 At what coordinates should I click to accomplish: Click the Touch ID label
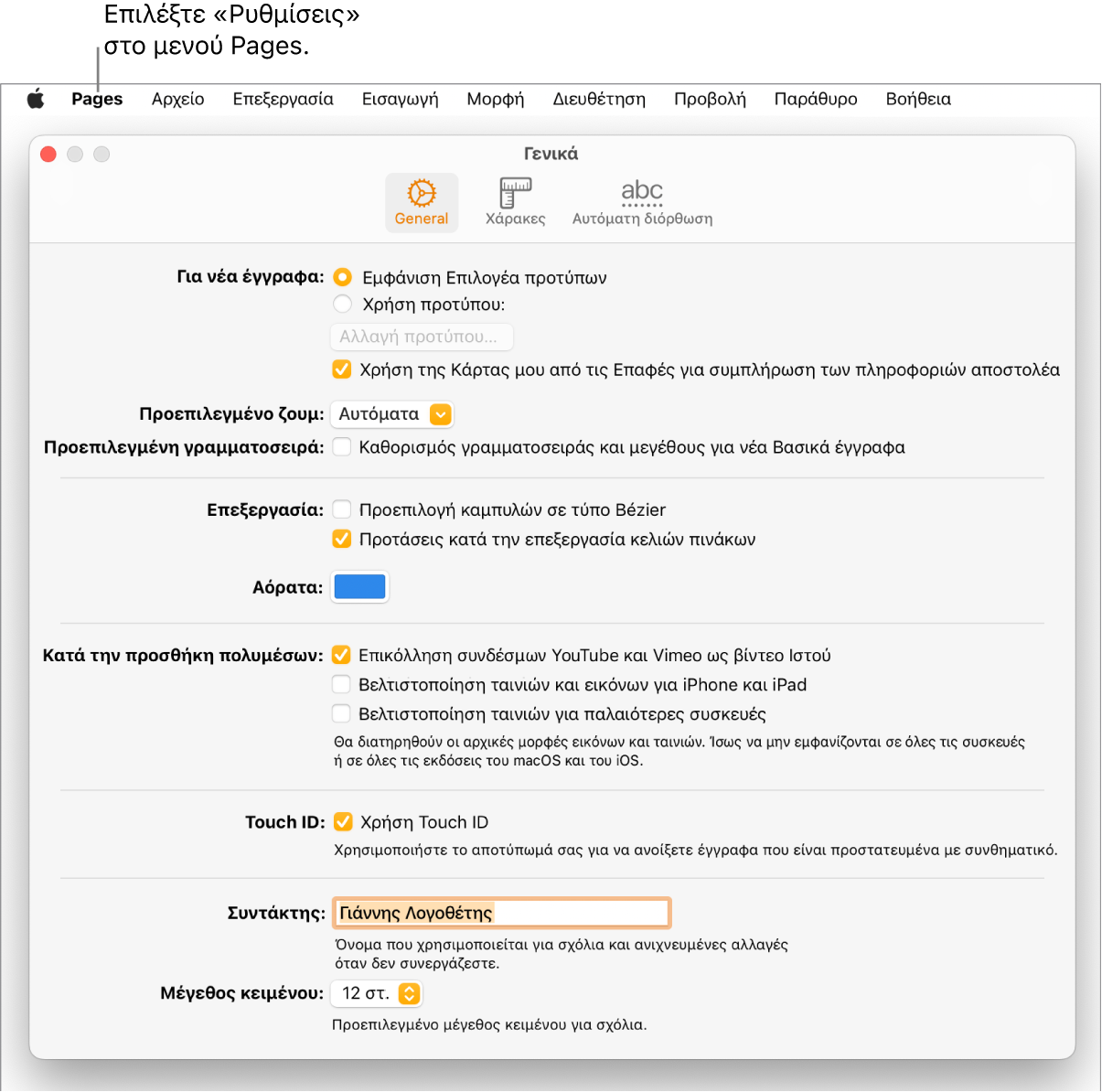point(284,822)
